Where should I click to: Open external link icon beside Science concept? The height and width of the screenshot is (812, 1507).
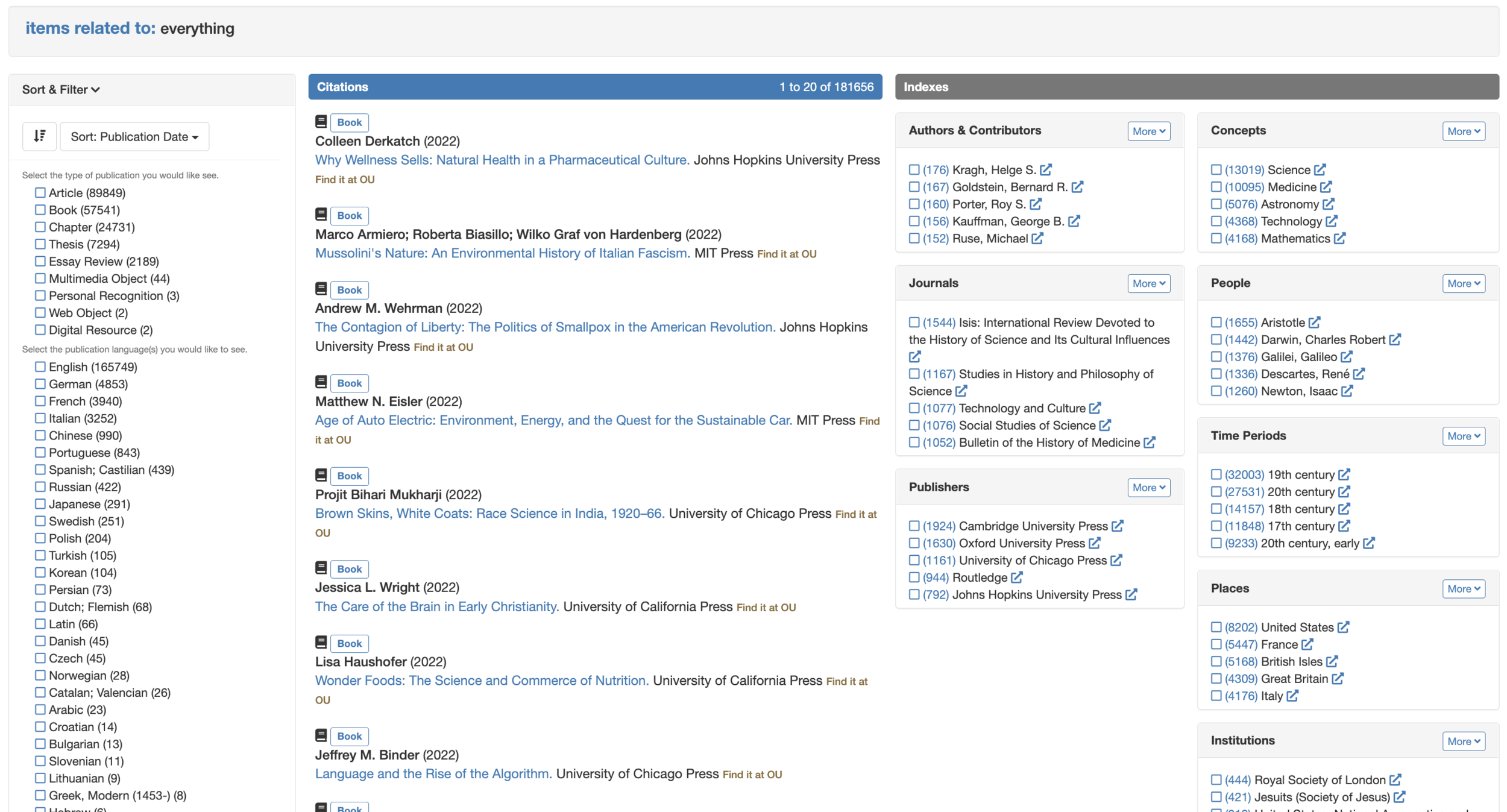coord(1320,170)
